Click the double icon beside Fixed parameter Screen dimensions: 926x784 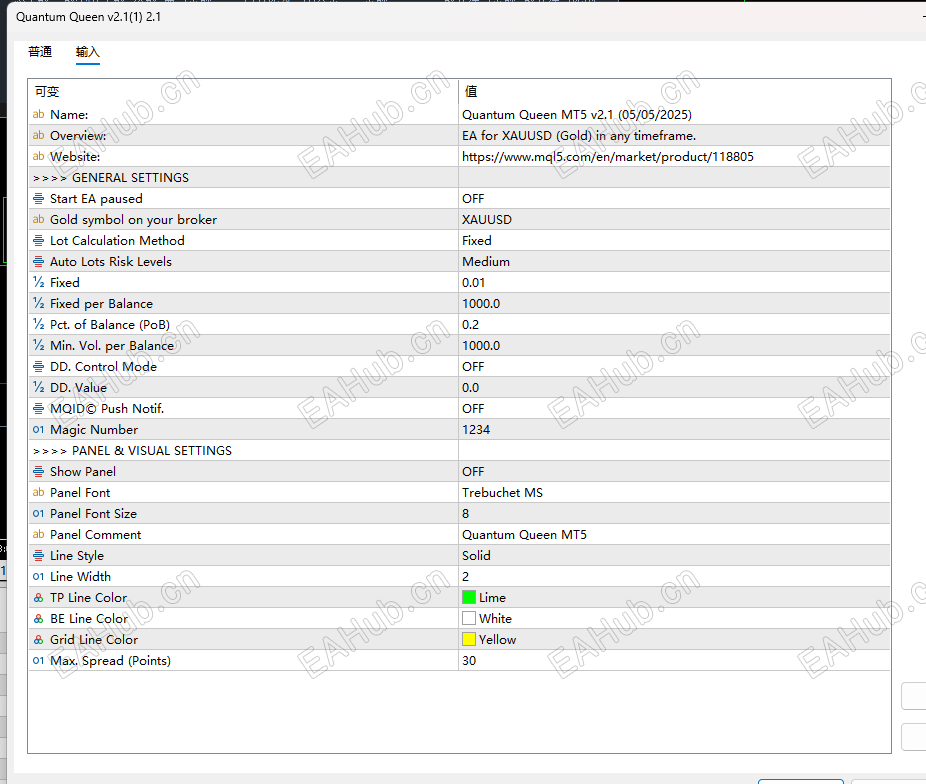pos(38,282)
